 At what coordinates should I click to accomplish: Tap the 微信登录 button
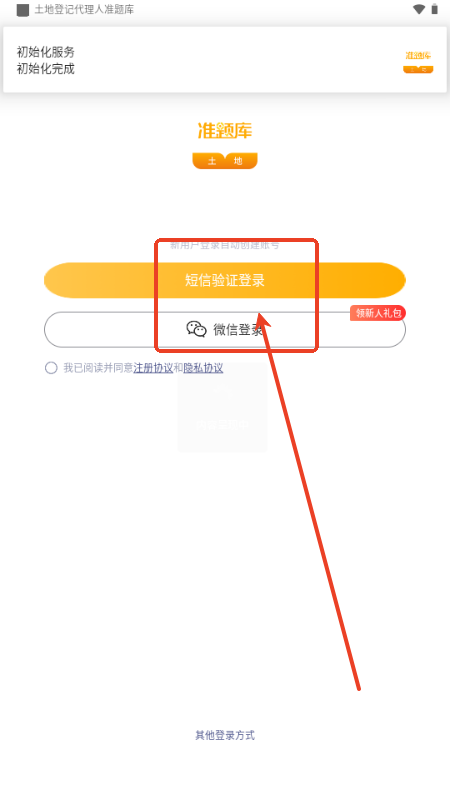click(224, 330)
